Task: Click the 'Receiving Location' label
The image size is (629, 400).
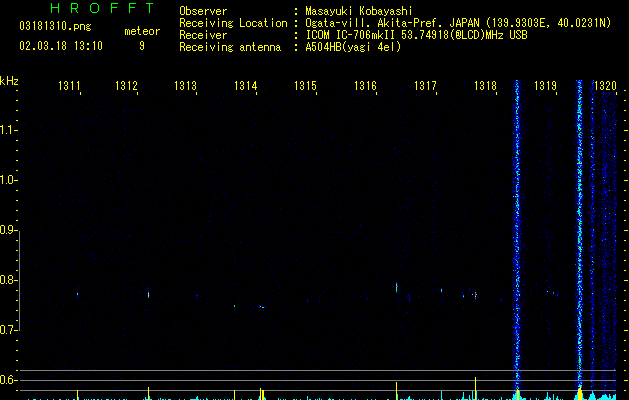Action: coord(233,23)
